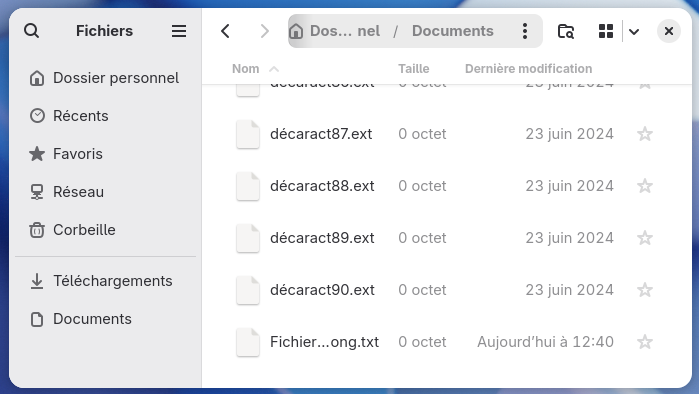Click file icon of décaract87.ext
Image resolution: width=699 pixels, height=394 pixels.
tap(248, 134)
